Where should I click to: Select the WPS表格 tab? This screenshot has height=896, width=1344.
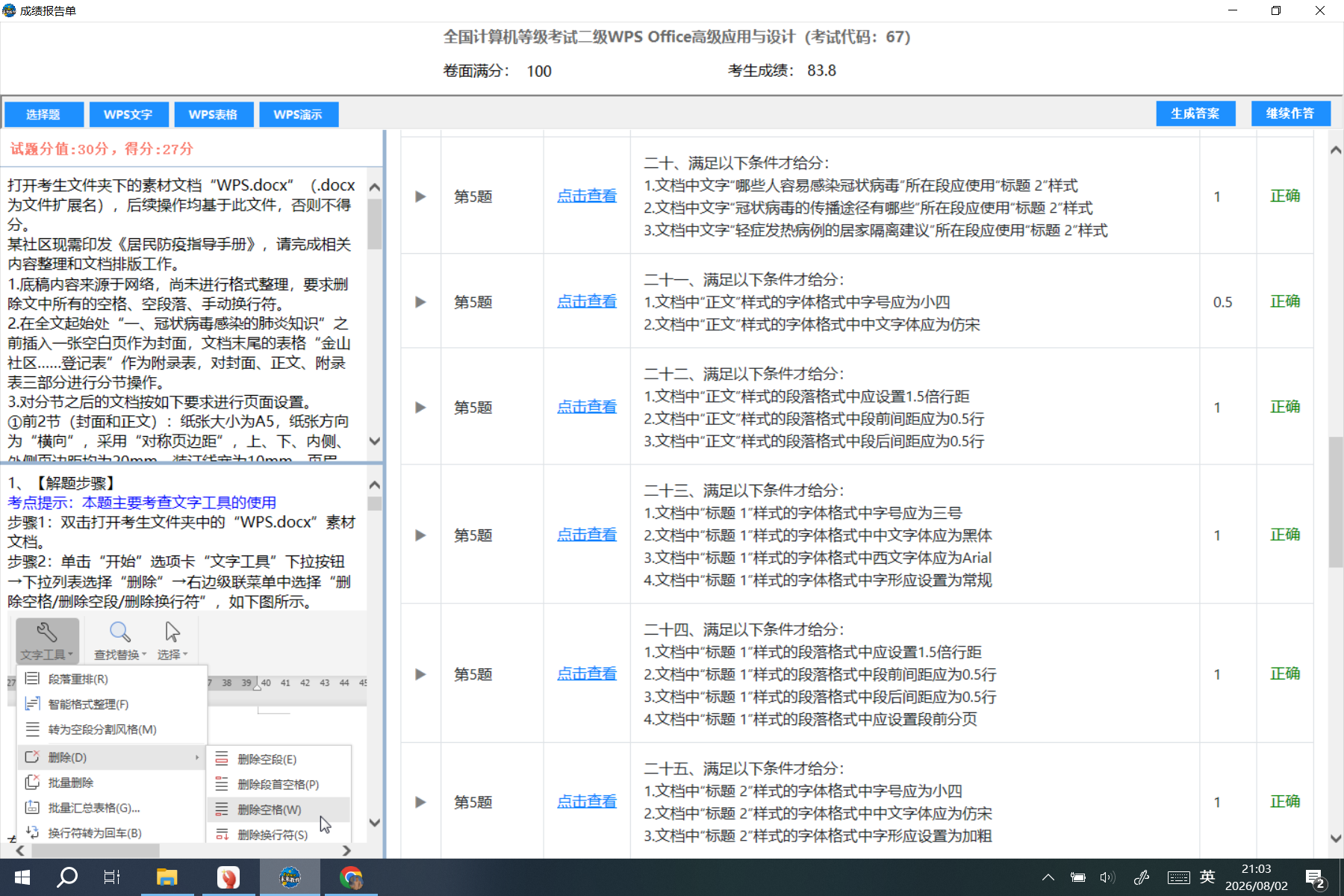point(214,114)
